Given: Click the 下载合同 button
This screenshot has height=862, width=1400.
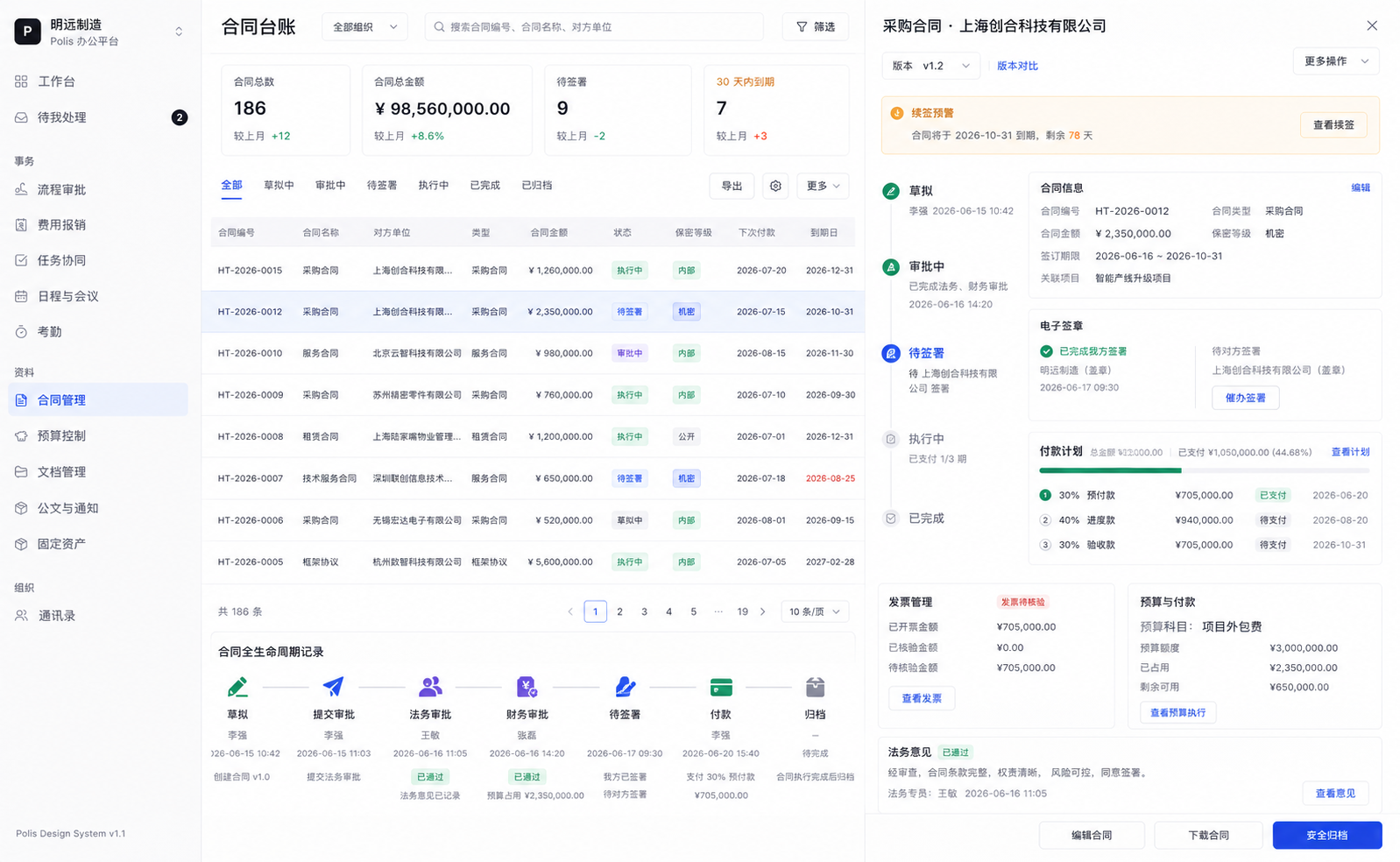Looking at the screenshot, I should (x=1208, y=835).
